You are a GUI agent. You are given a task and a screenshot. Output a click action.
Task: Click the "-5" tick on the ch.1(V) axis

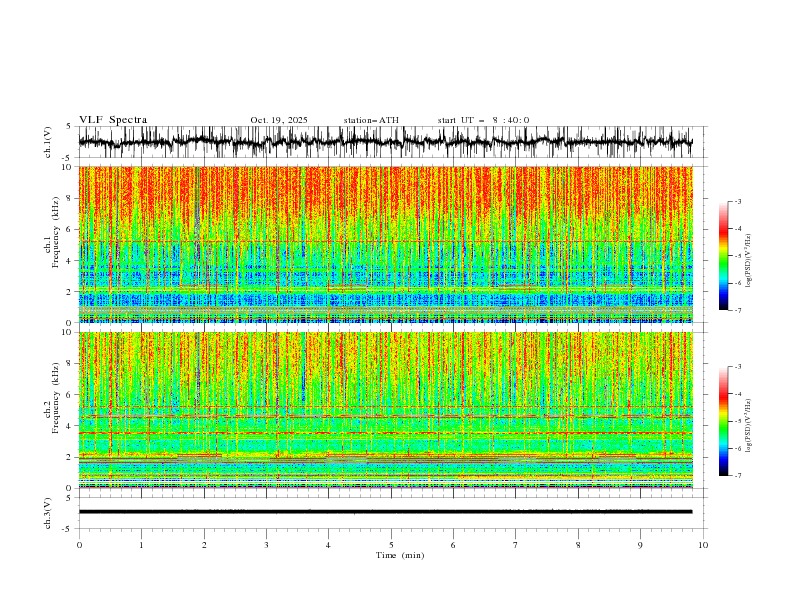click(68, 158)
